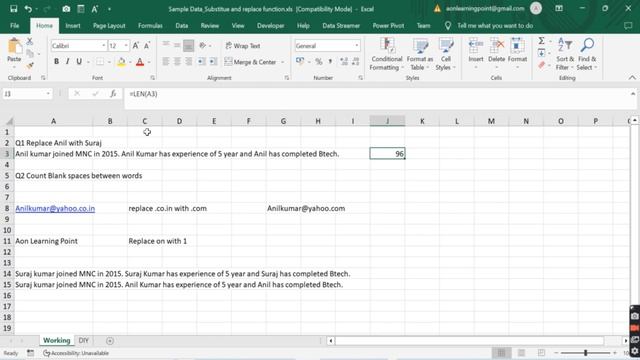640x360 pixels.
Task: Open the Formulas ribbon tab
Action: coord(150,26)
